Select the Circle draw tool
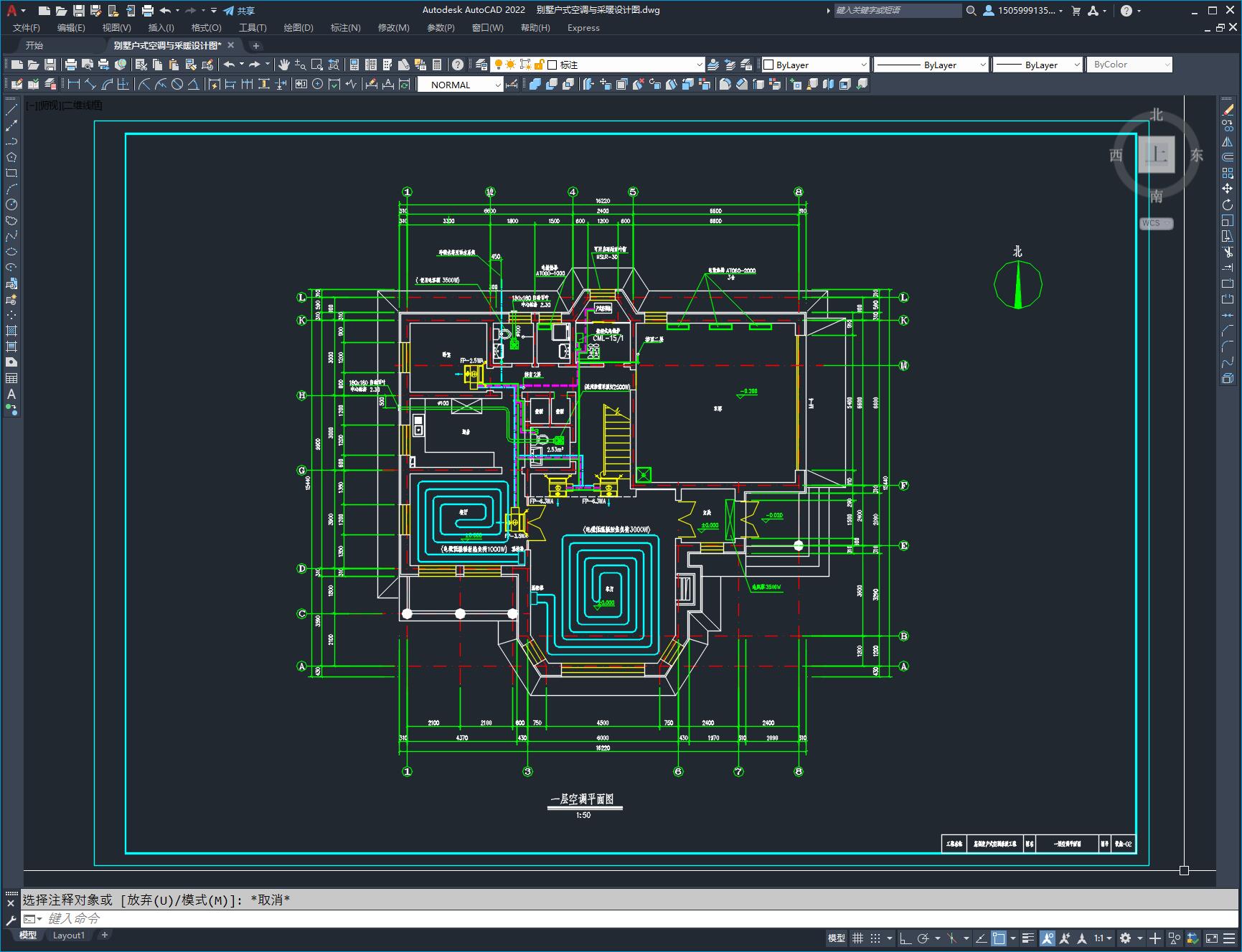Viewport: 1242px width, 952px height. coord(11,204)
